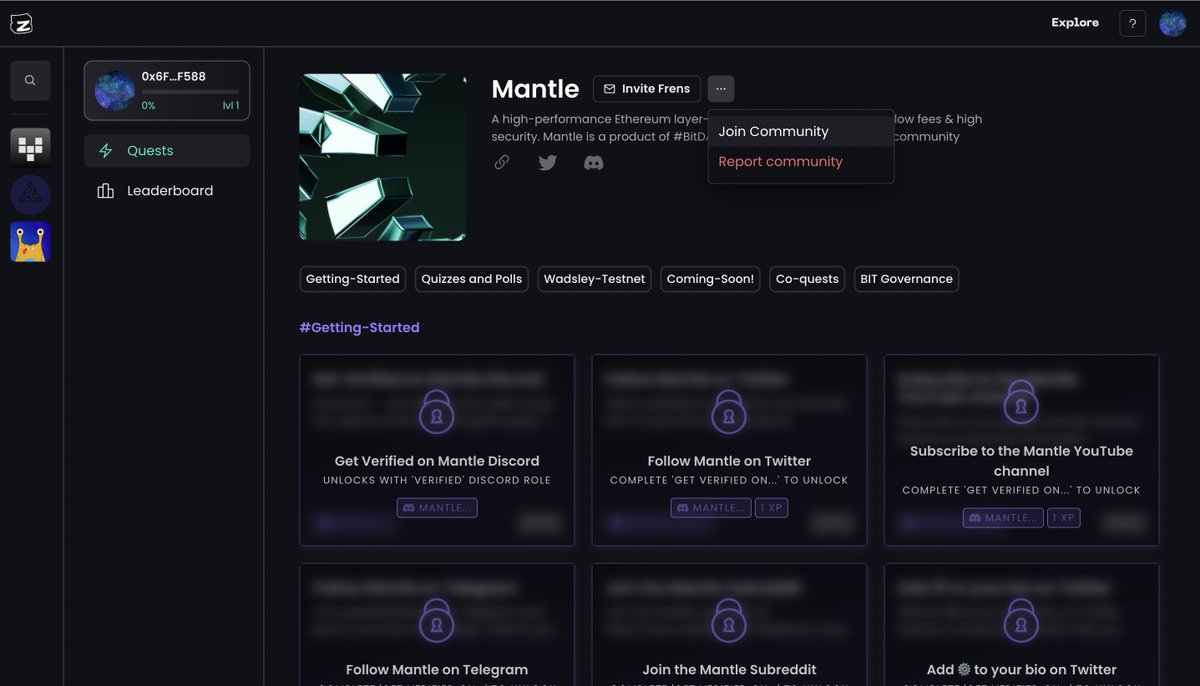1200x686 pixels.
Task: Choose Report community in the dropdown menu
Action: (801, 162)
